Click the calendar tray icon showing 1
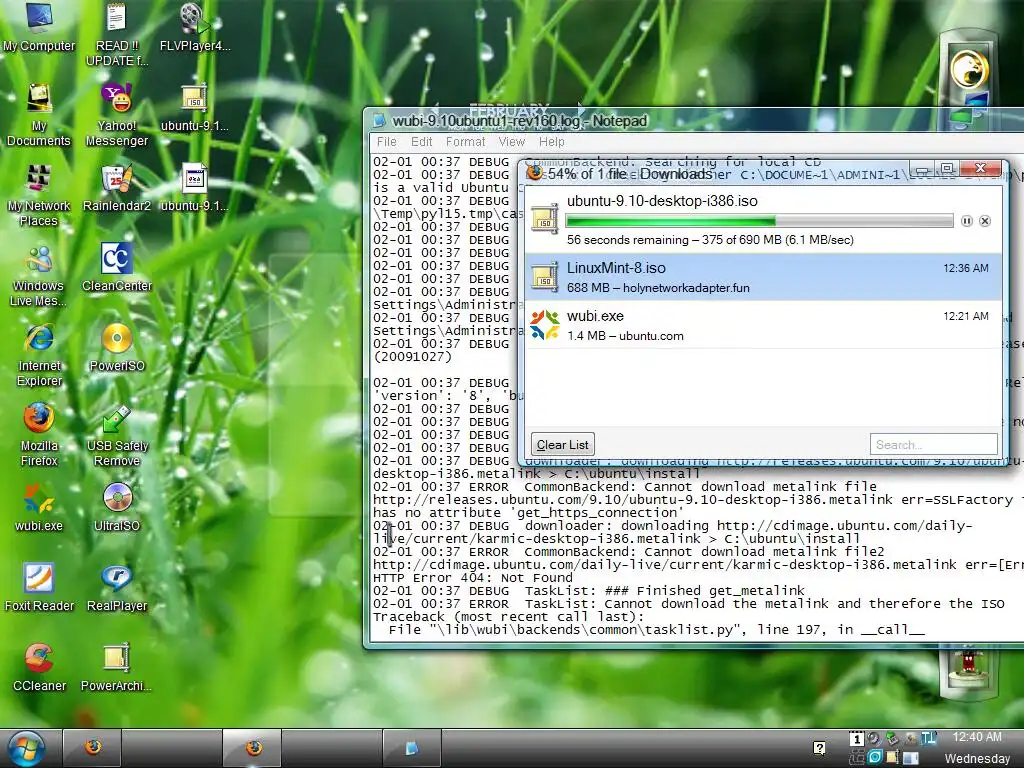Image resolution: width=1024 pixels, height=768 pixels. pyautogui.click(x=856, y=739)
